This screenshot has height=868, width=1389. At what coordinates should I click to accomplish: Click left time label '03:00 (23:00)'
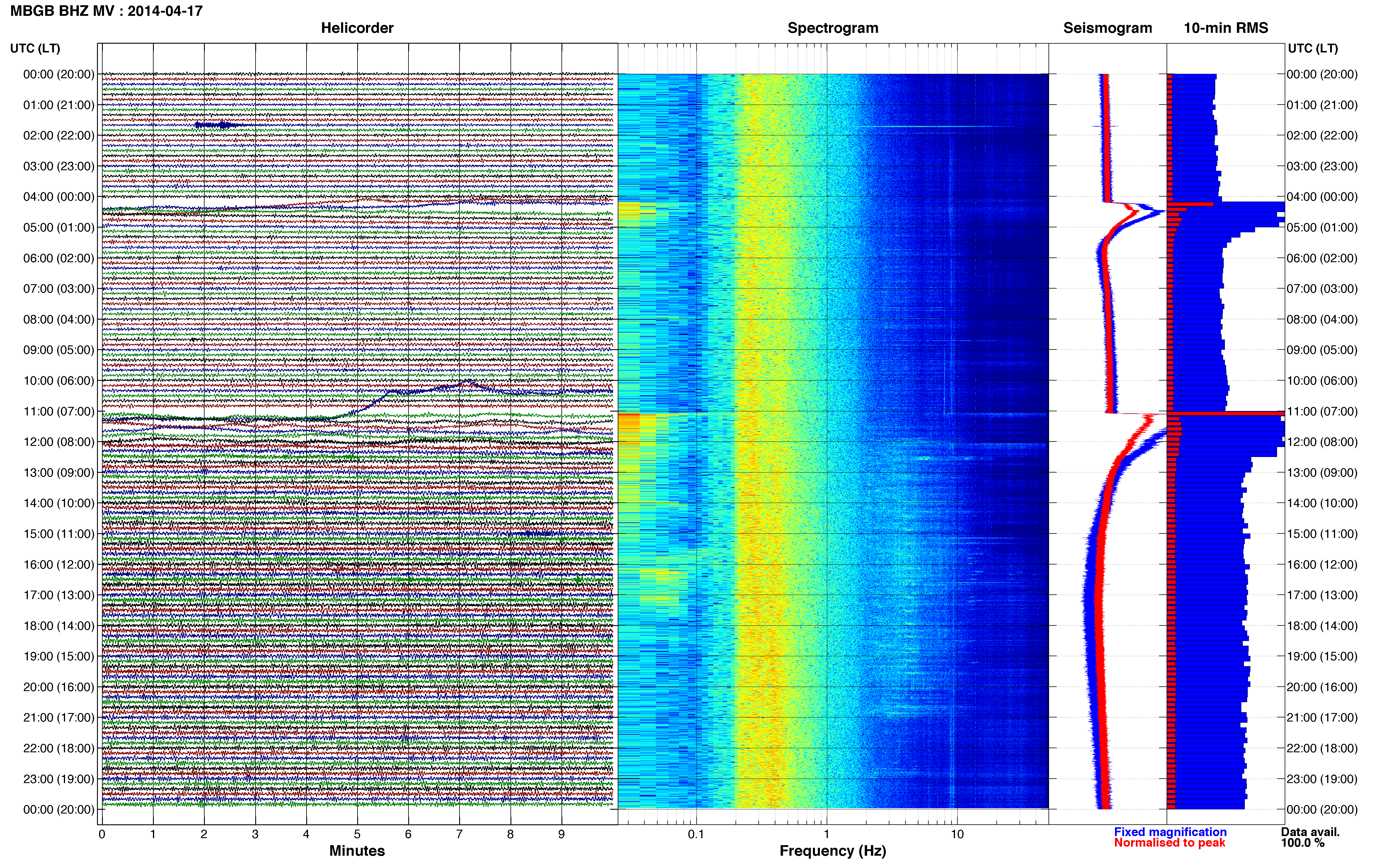pos(59,166)
